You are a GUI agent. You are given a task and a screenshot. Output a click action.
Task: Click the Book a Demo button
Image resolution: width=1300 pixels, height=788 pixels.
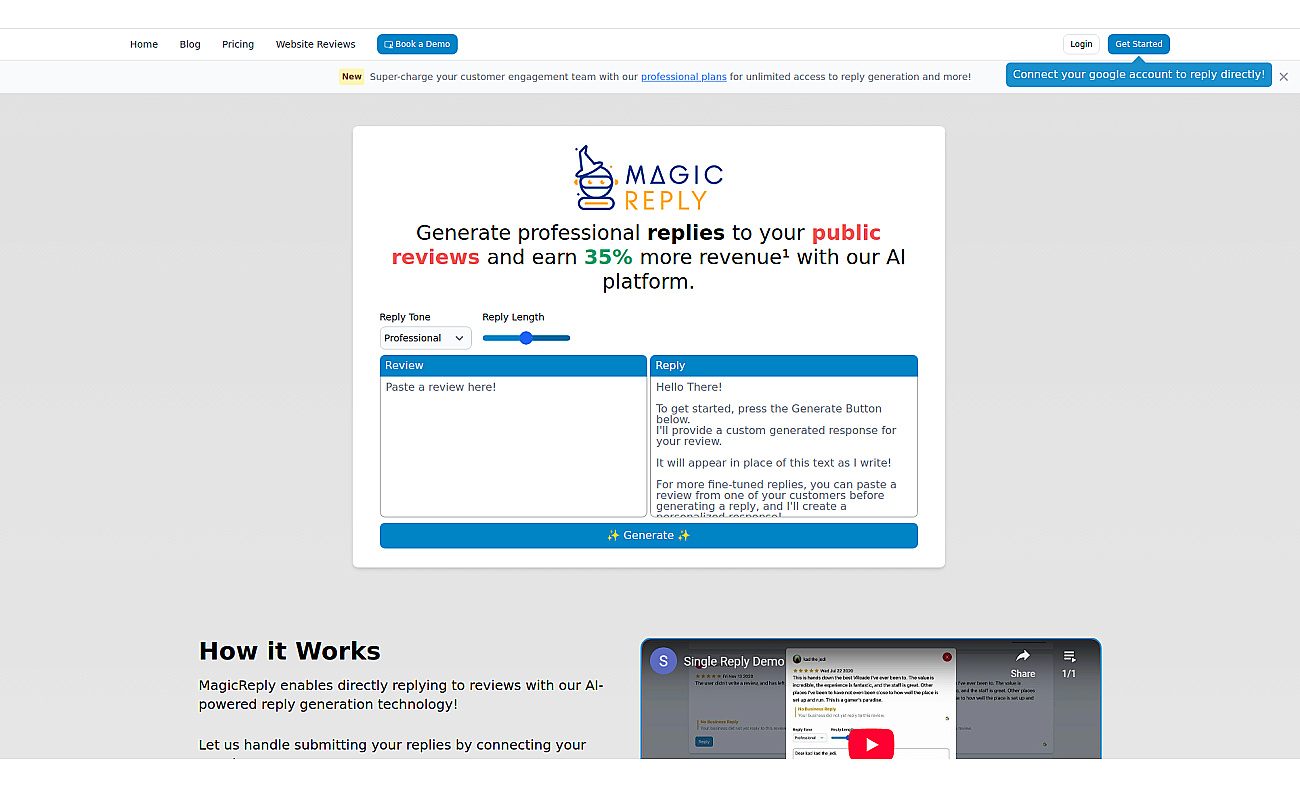point(417,44)
